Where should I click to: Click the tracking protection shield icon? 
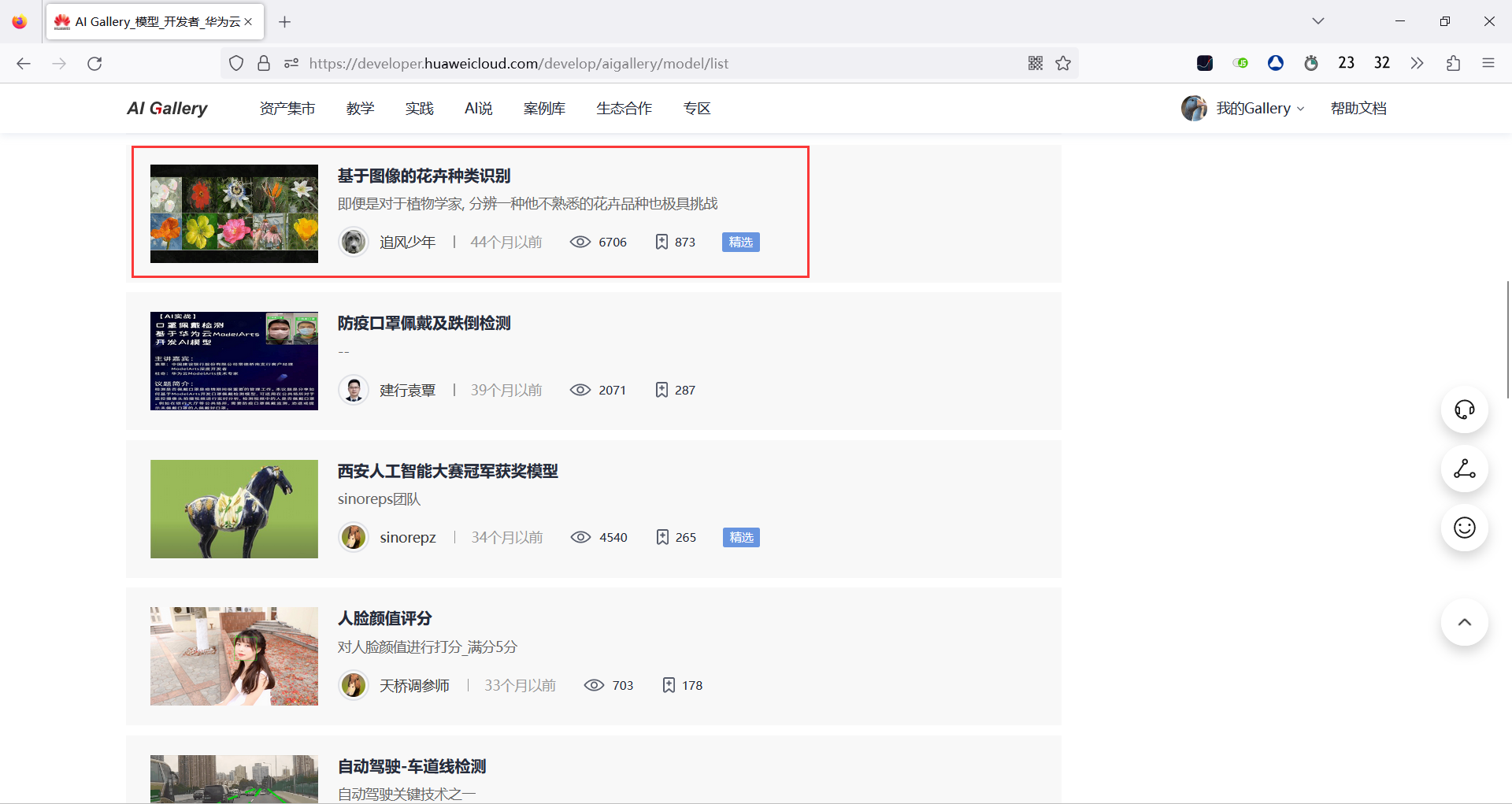click(235, 63)
